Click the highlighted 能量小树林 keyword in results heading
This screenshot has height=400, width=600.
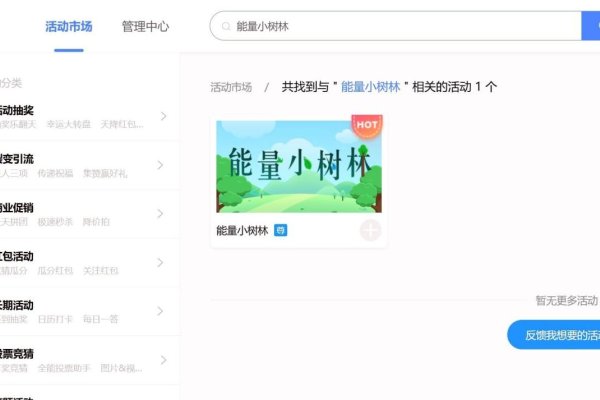[x=370, y=87]
